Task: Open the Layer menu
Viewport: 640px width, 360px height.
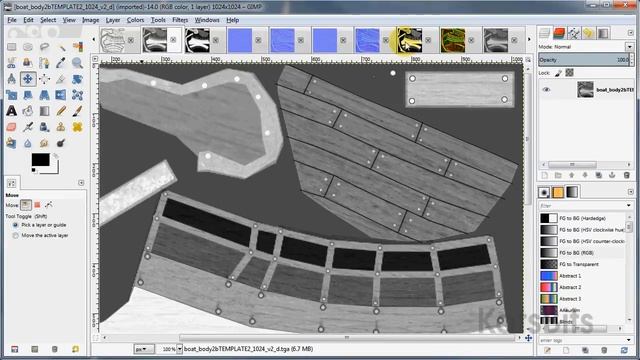Action: pos(113,20)
